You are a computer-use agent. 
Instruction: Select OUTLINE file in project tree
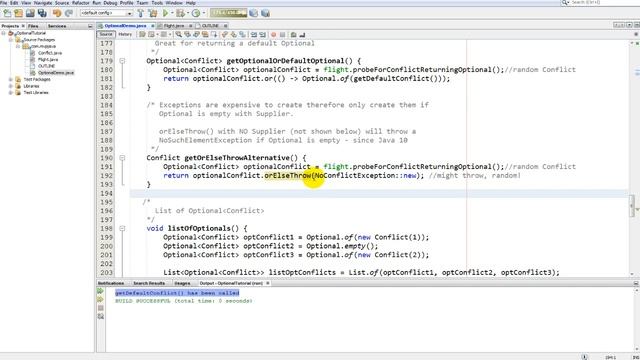pyautogui.click(x=46, y=66)
